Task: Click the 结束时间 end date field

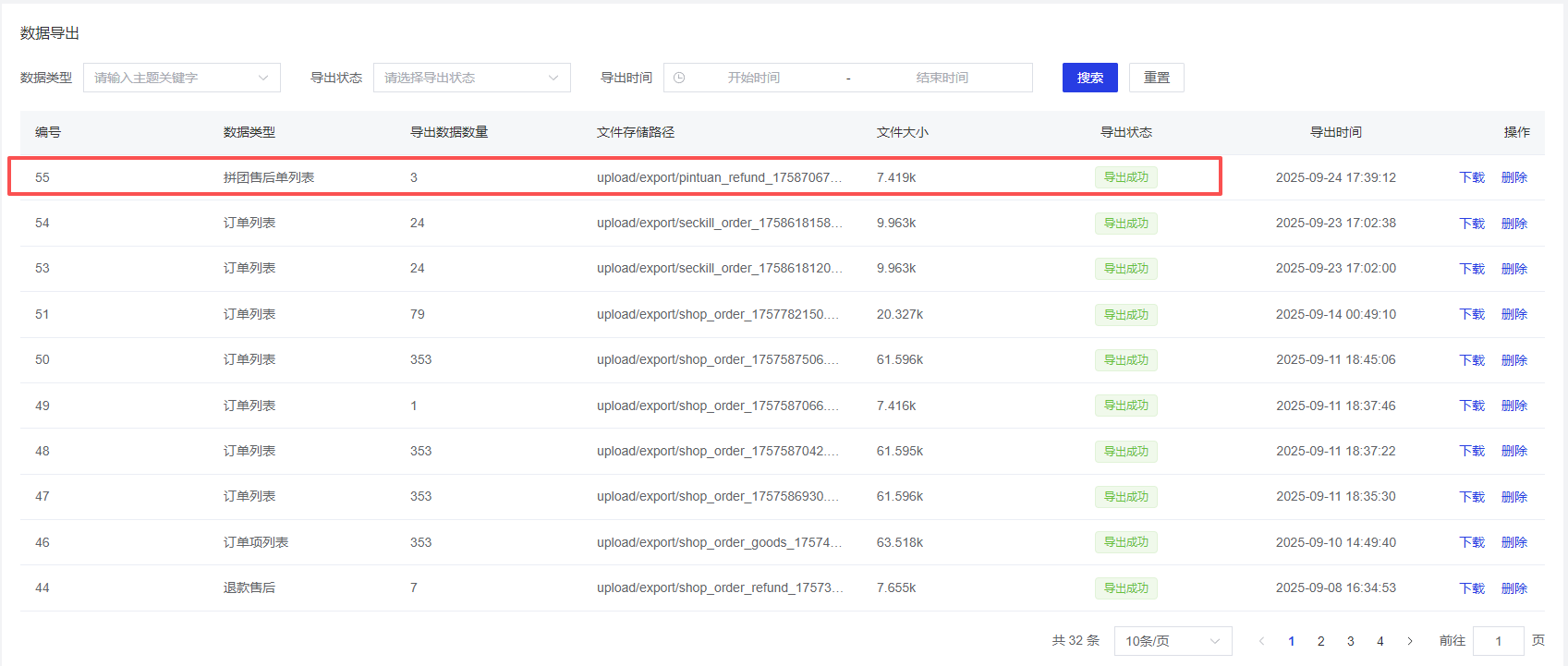Action: 942,78
